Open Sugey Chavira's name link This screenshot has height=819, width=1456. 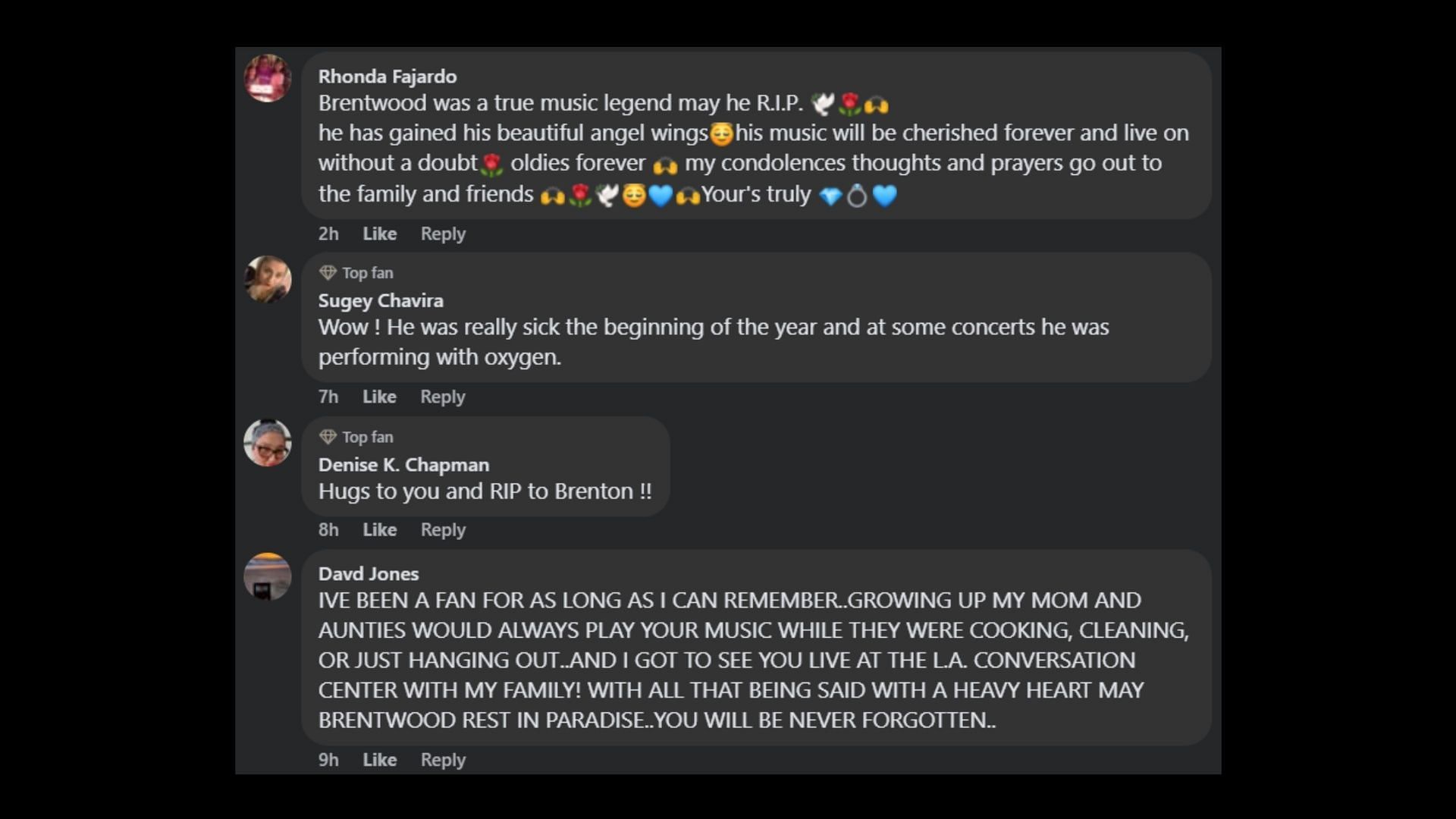point(381,300)
